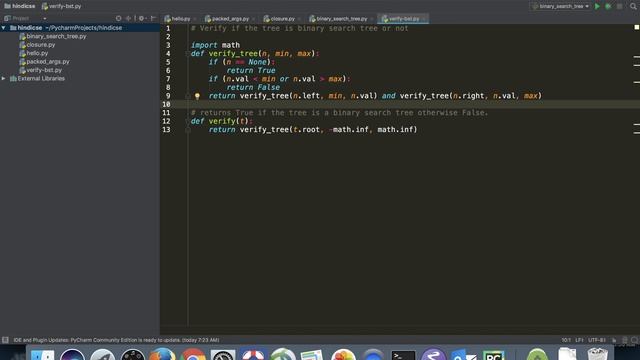
Task: Click the IDE and Plugin Updates status message
Action: point(116,340)
